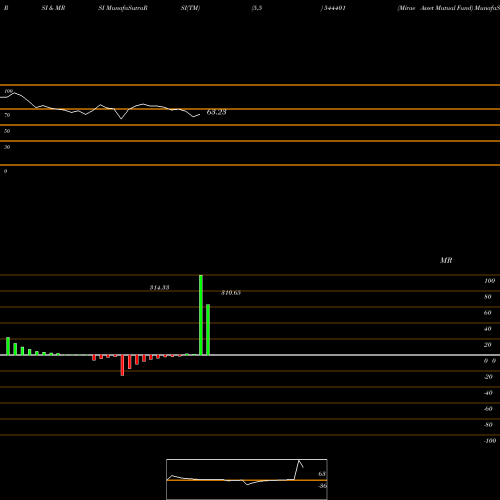Click the 314.33 value label above bars
Viewport: 500px width, 500px height.
(x=159, y=287)
